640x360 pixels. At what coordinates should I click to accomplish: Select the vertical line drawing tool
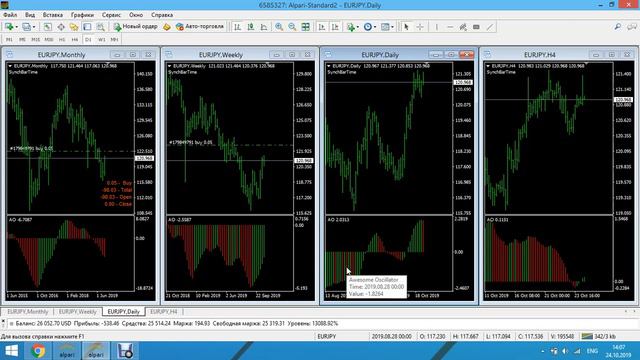click(x=437, y=27)
